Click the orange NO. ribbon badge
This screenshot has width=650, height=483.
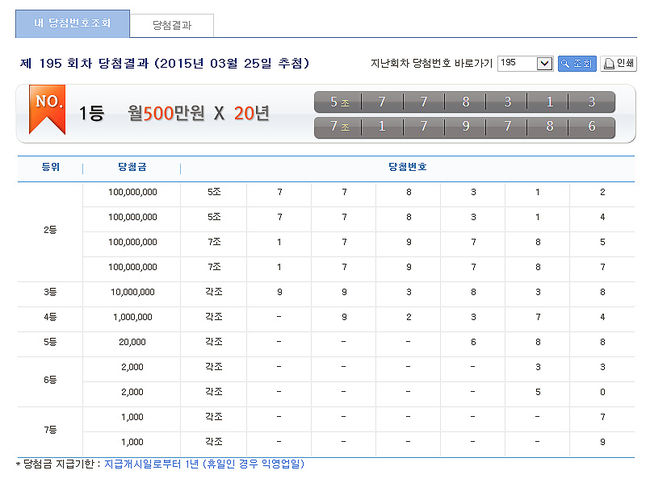click(x=50, y=110)
